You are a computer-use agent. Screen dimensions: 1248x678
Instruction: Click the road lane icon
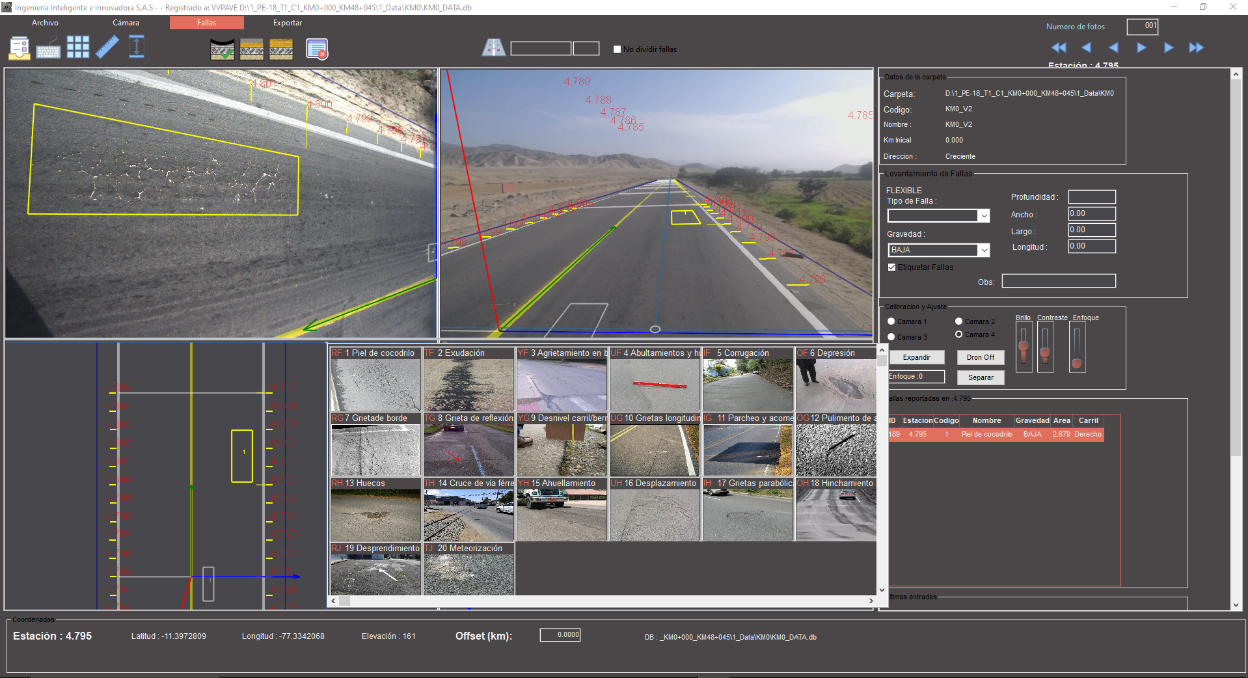494,48
